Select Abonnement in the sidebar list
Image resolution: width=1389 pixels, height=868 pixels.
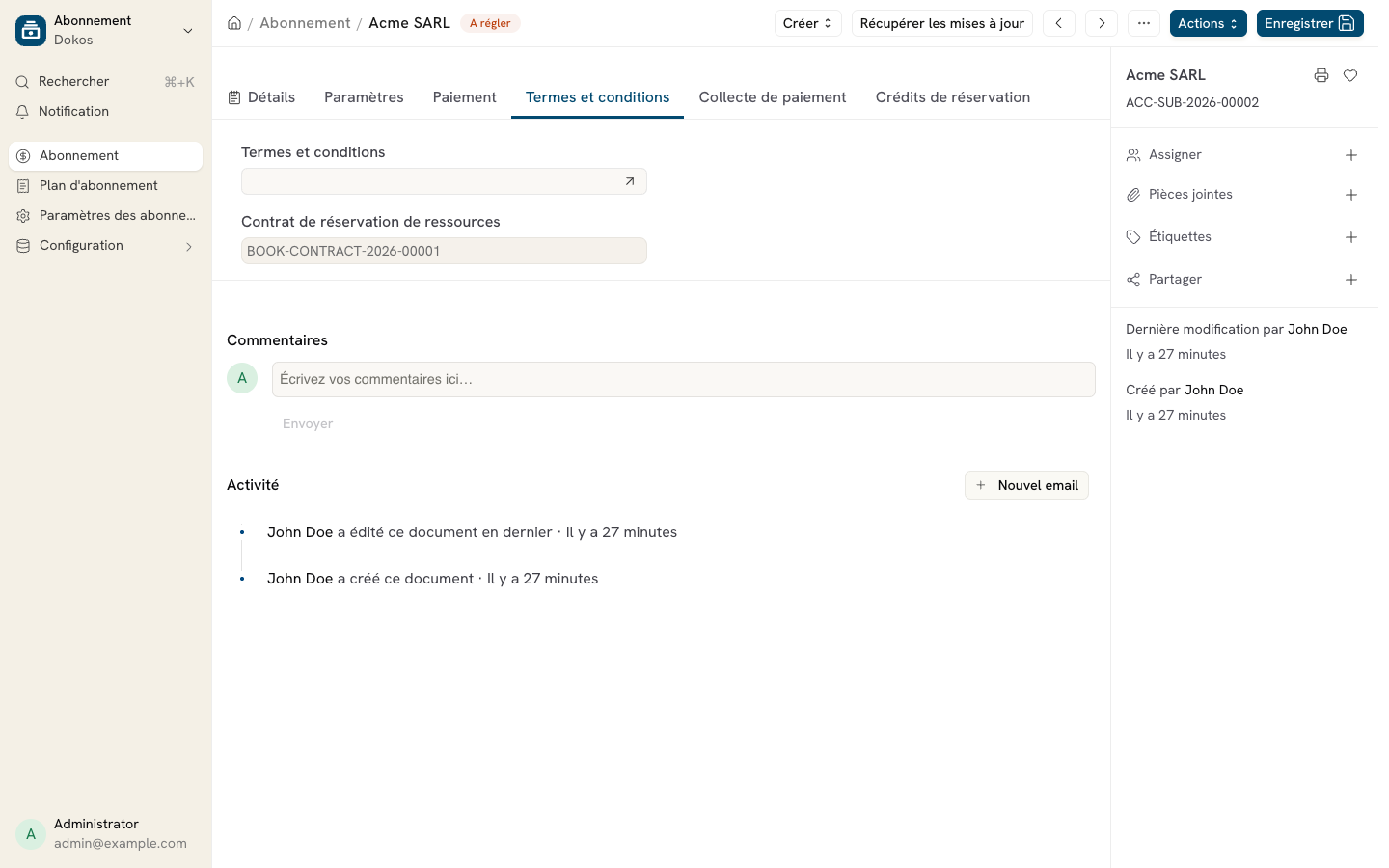coord(106,156)
